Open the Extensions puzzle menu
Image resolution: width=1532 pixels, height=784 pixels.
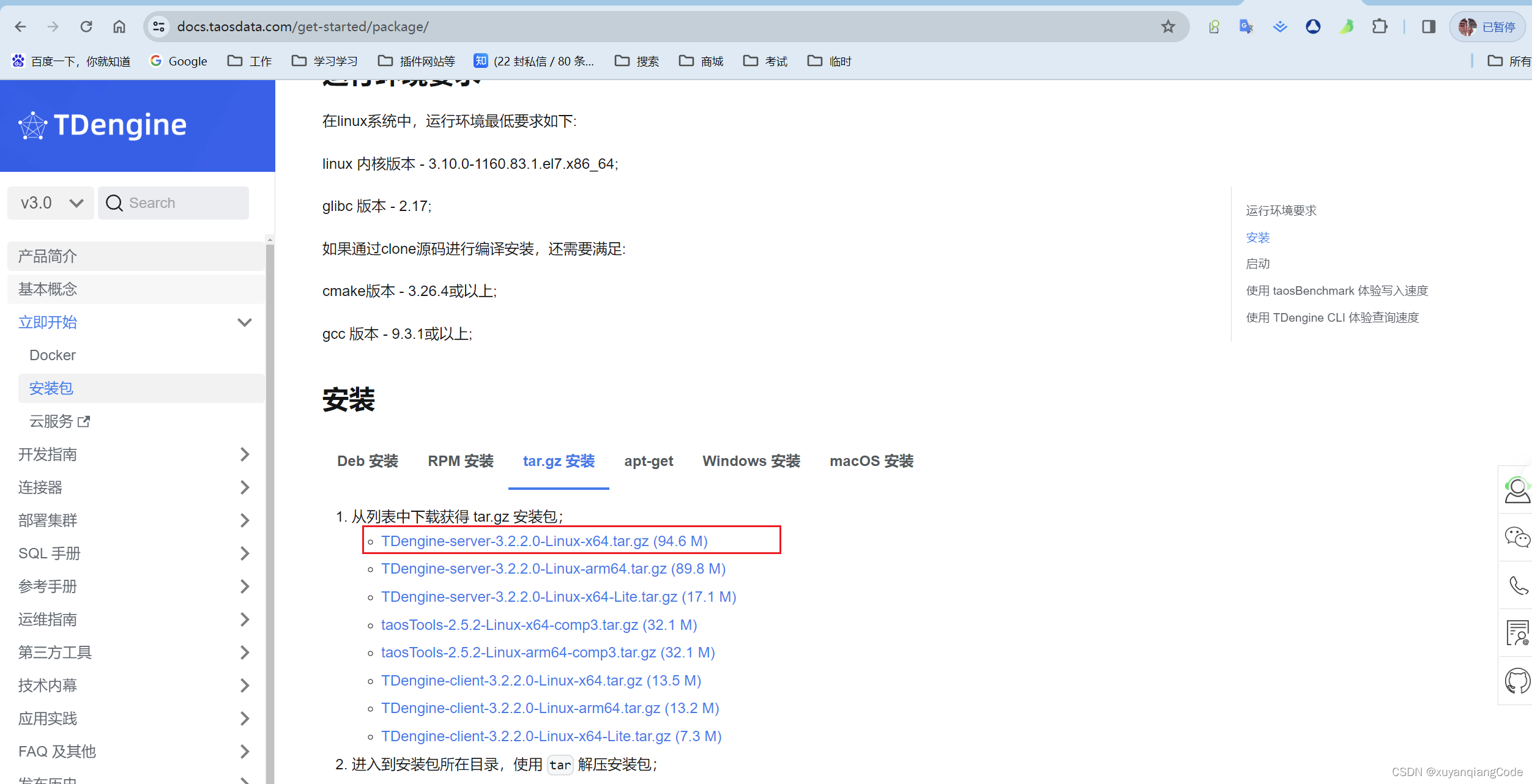point(1380,27)
